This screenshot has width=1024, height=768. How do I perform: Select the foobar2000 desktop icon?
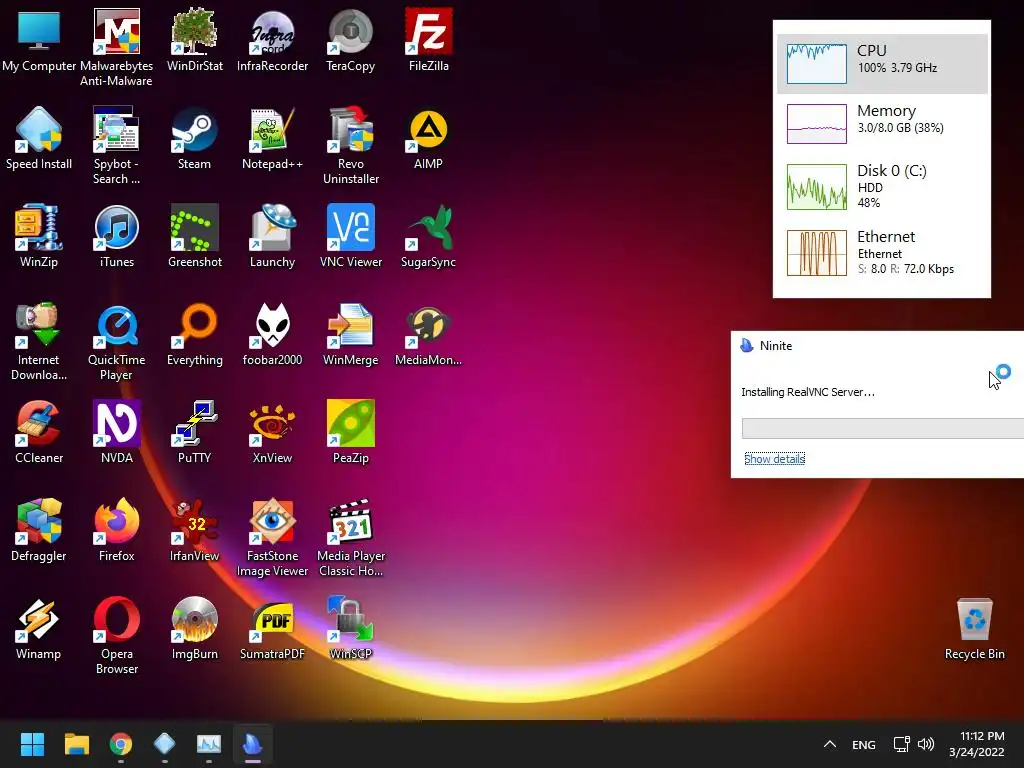(x=272, y=333)
